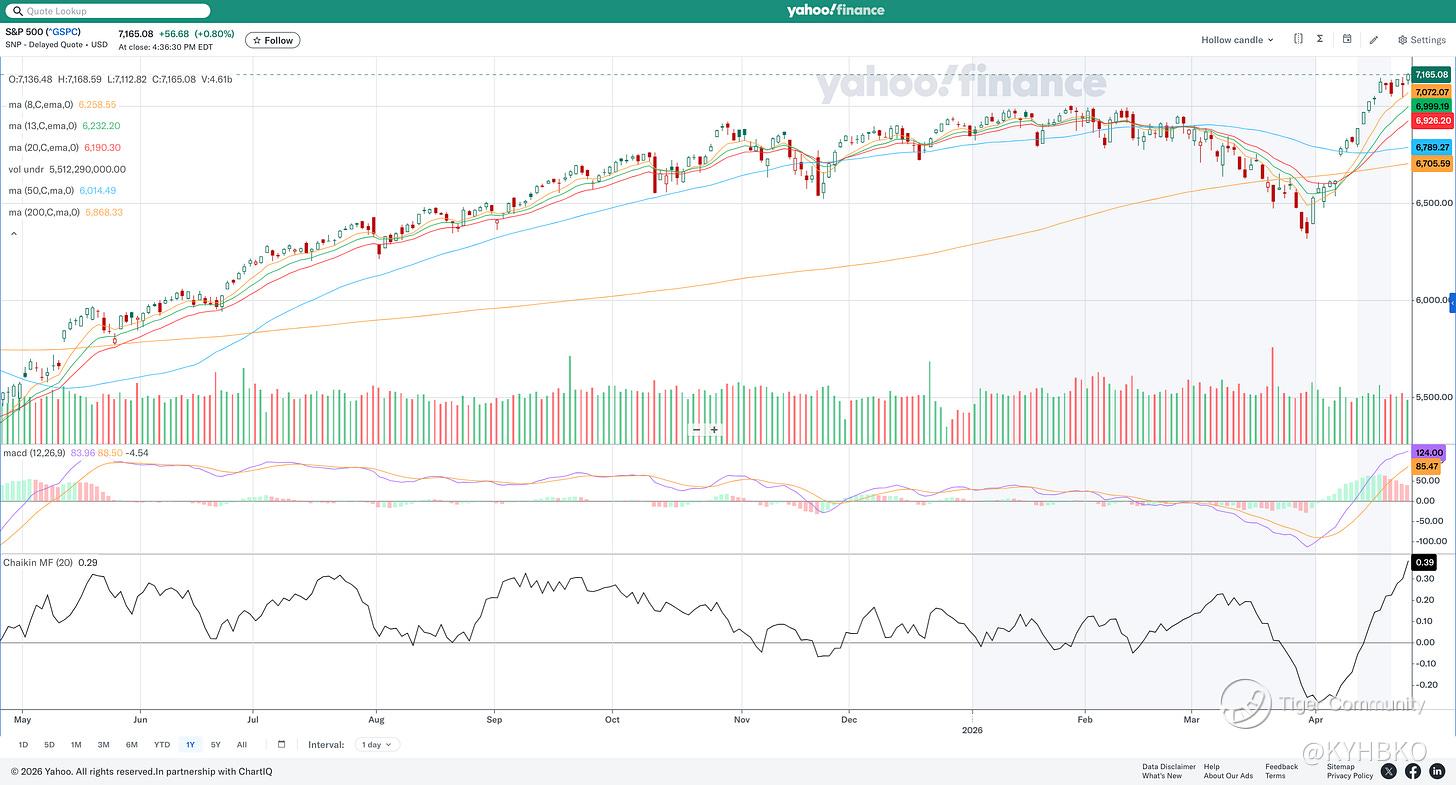Viewport: 1456px width, 785px height.
Task: Select the vol undr legend entry
Action: (67, 169)
